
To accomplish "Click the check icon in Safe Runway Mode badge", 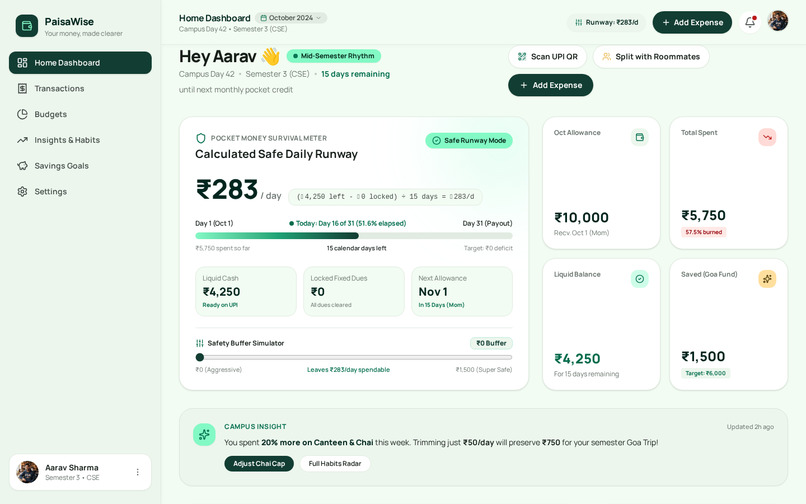I will tap(436, 140).
